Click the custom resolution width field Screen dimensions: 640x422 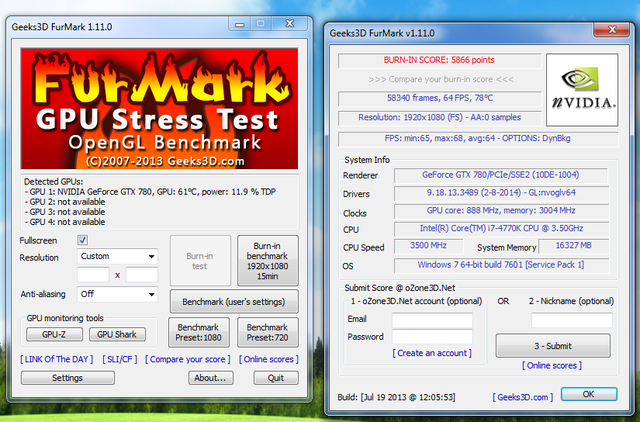(93, 275)
